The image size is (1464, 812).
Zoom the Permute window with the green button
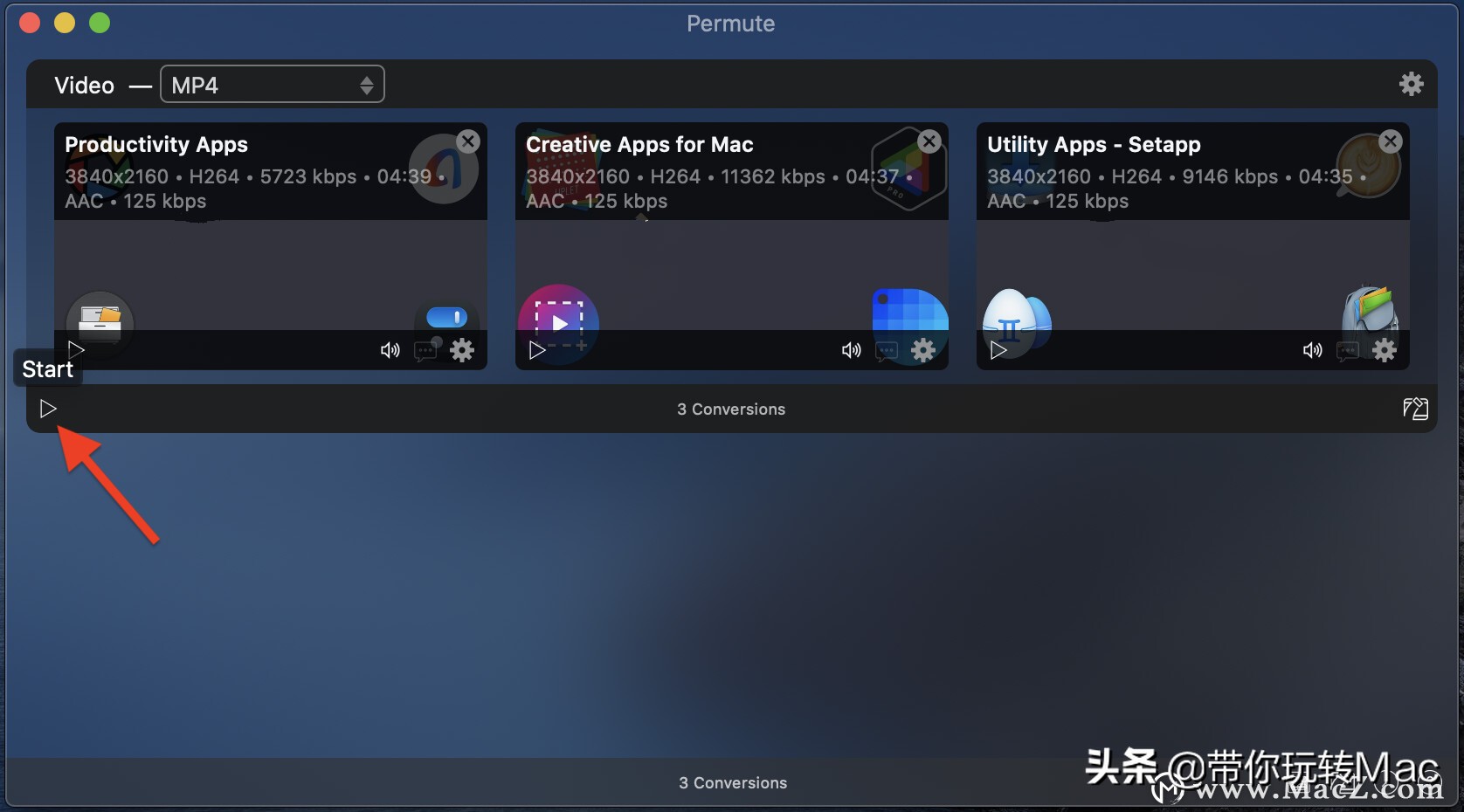click(100, 23)
